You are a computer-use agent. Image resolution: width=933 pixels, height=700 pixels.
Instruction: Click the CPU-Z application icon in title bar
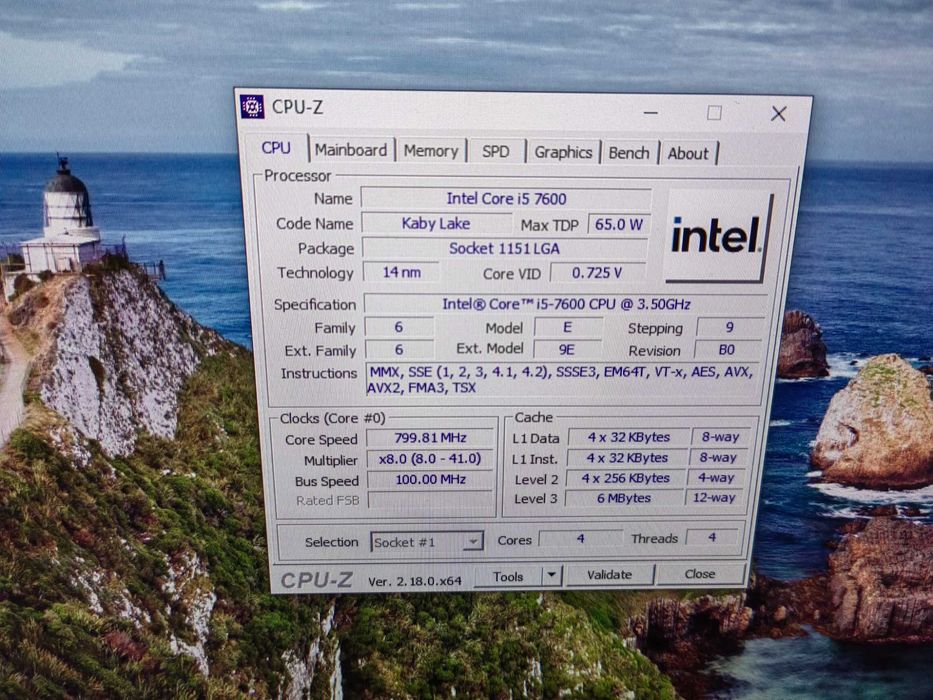[x=252, y=107]
